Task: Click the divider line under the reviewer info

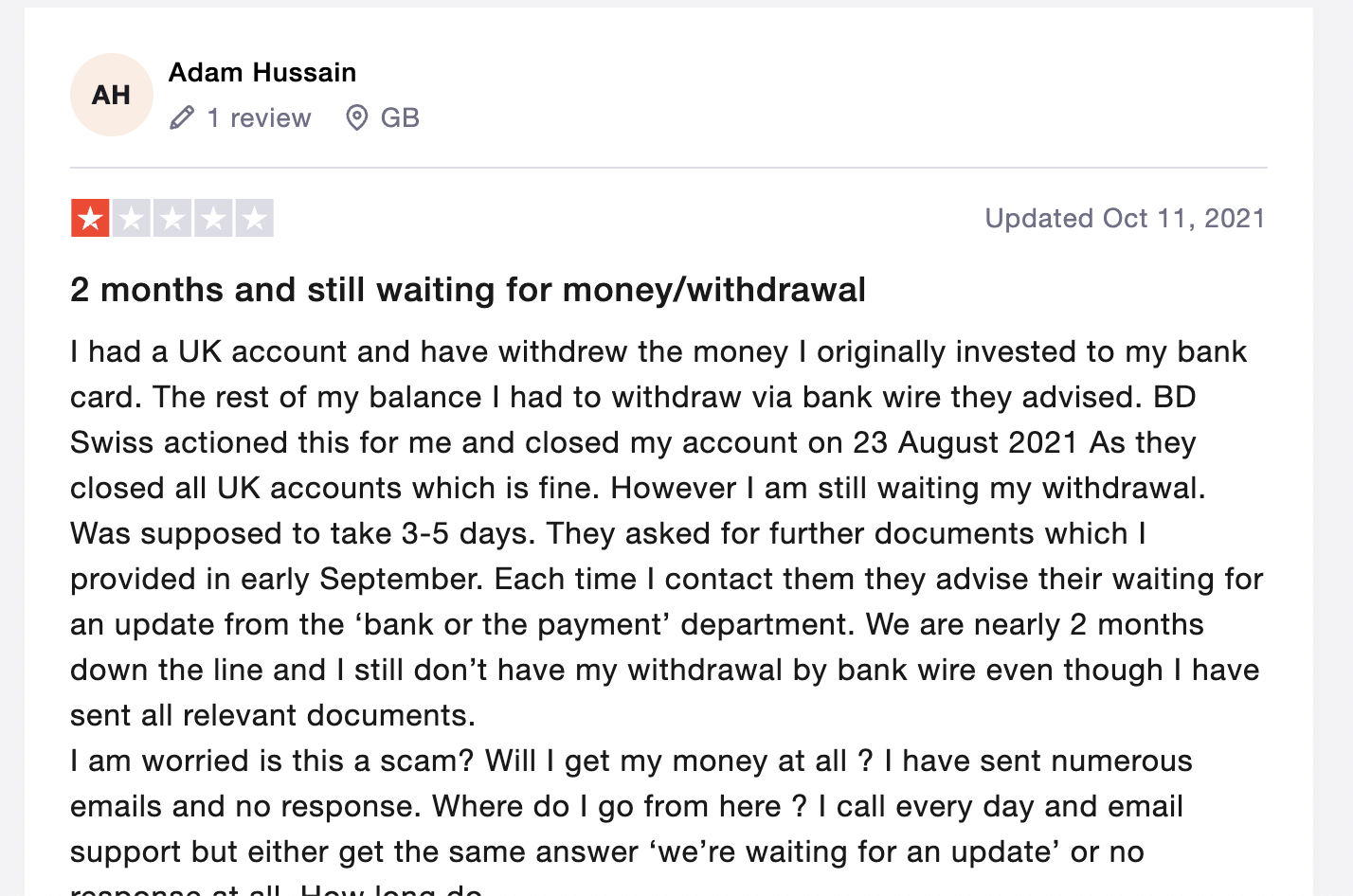Action: pyautogui.click(x=669, y=168)
